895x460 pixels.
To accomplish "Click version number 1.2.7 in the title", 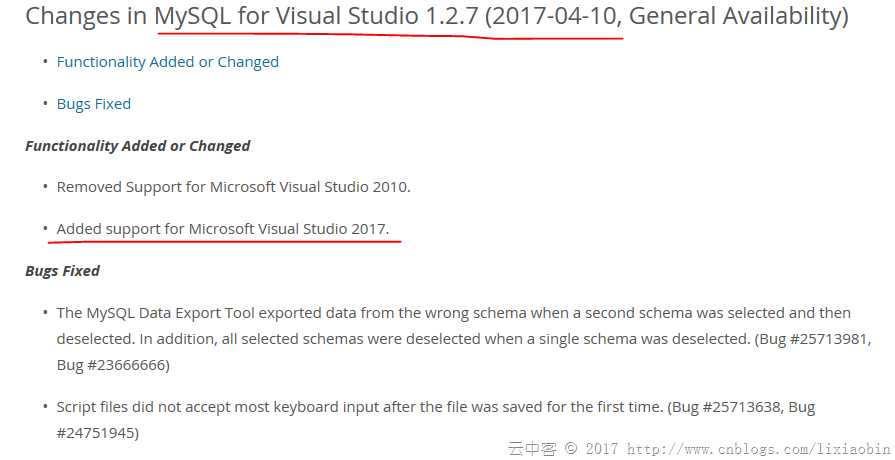I will tap(452, 16).
